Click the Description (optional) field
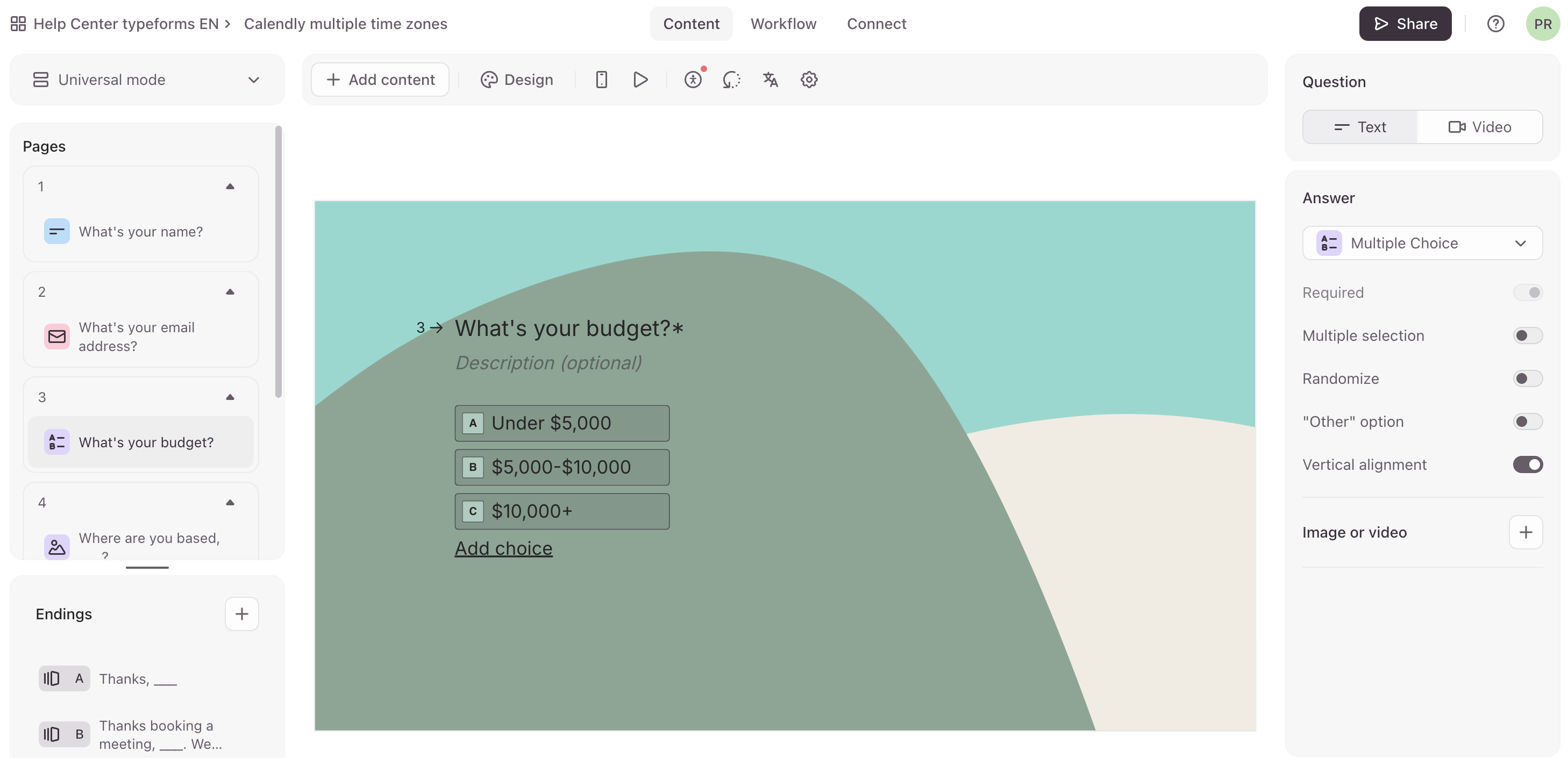The width and height of the screenshot is (1568, 758). point(548,362)
